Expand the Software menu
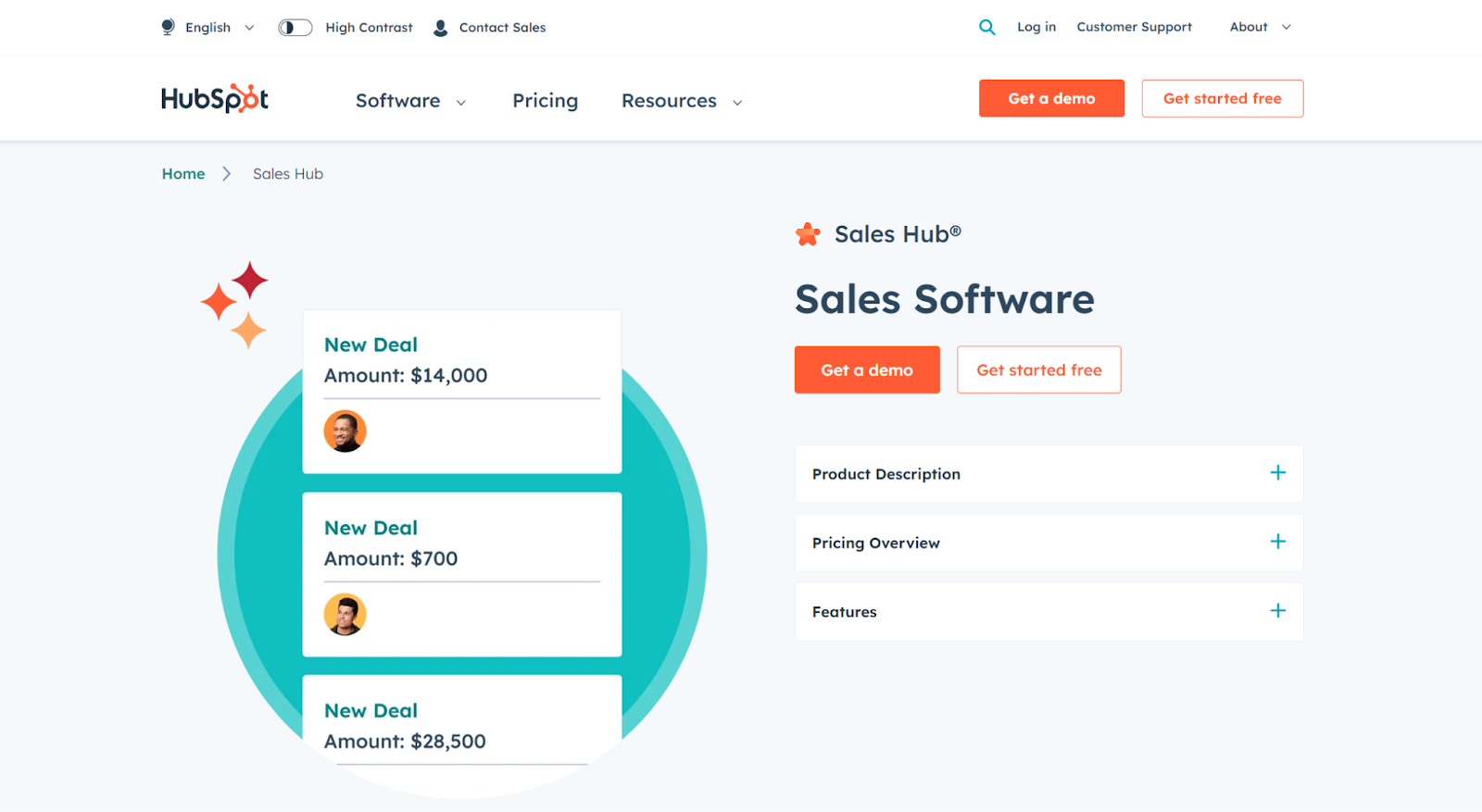1482x812 pixels. point(410,100)
